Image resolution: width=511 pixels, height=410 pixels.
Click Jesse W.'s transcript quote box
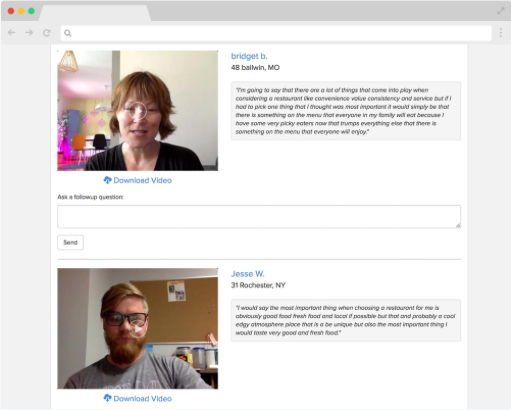point(346,320)
